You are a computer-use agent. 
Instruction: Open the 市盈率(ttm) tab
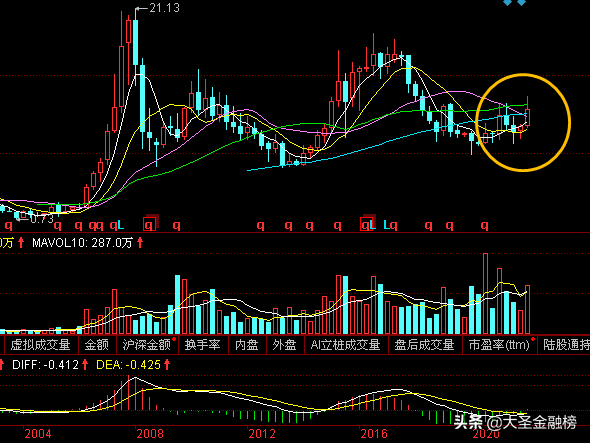click(x=499, y=345)
